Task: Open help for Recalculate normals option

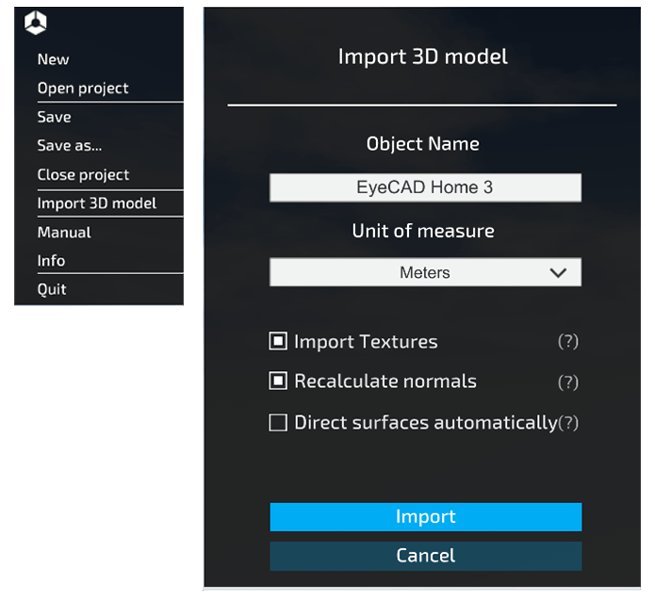Action: pyautogui.click(x=568, y=382)
